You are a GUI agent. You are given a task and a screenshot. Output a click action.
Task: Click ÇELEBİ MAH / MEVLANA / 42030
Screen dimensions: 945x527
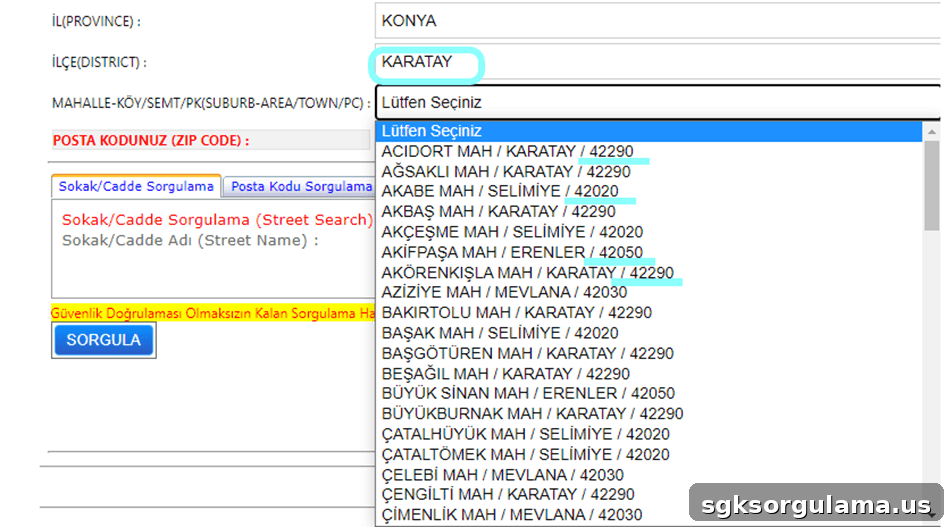pyautogui.click(x=649, y=475)
